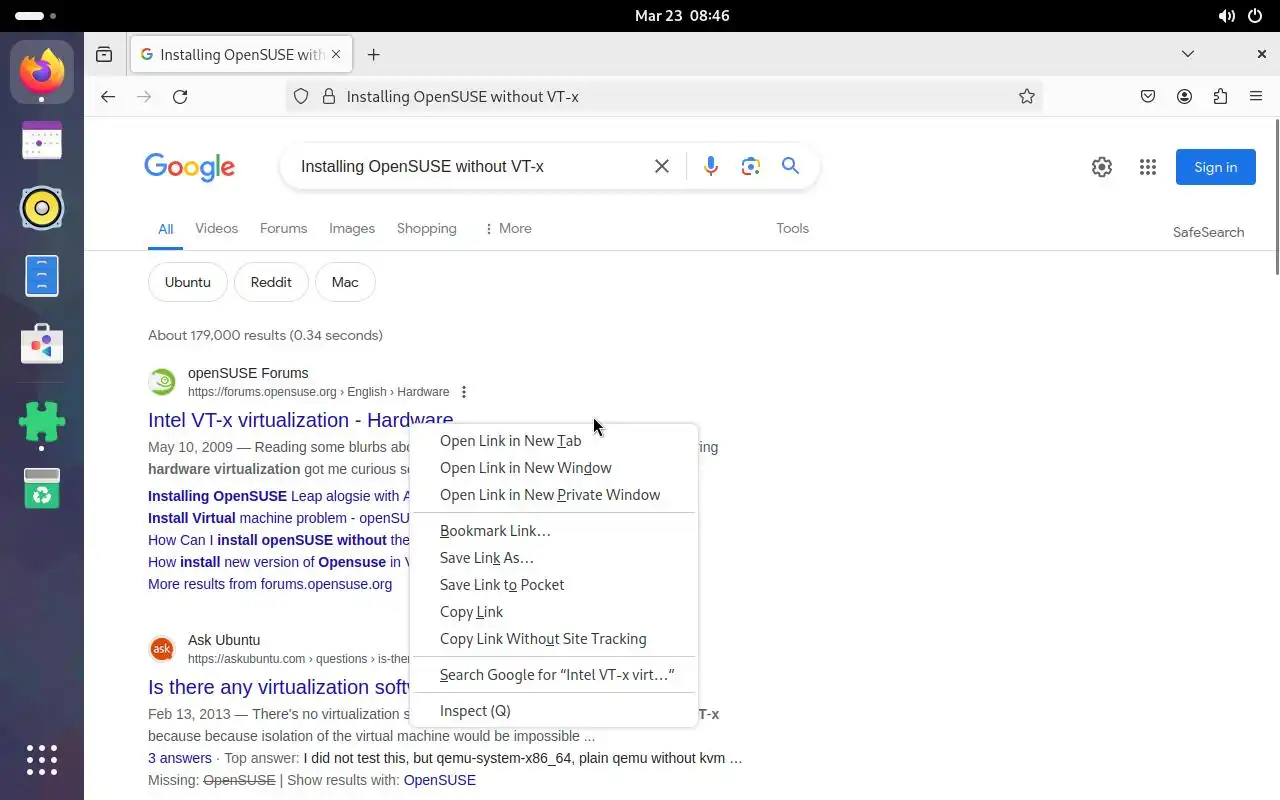This screenshot has width=1280, height=800.
Task: Open a new tab with plus
Action: pyautogui.click(x=374, y=55)
